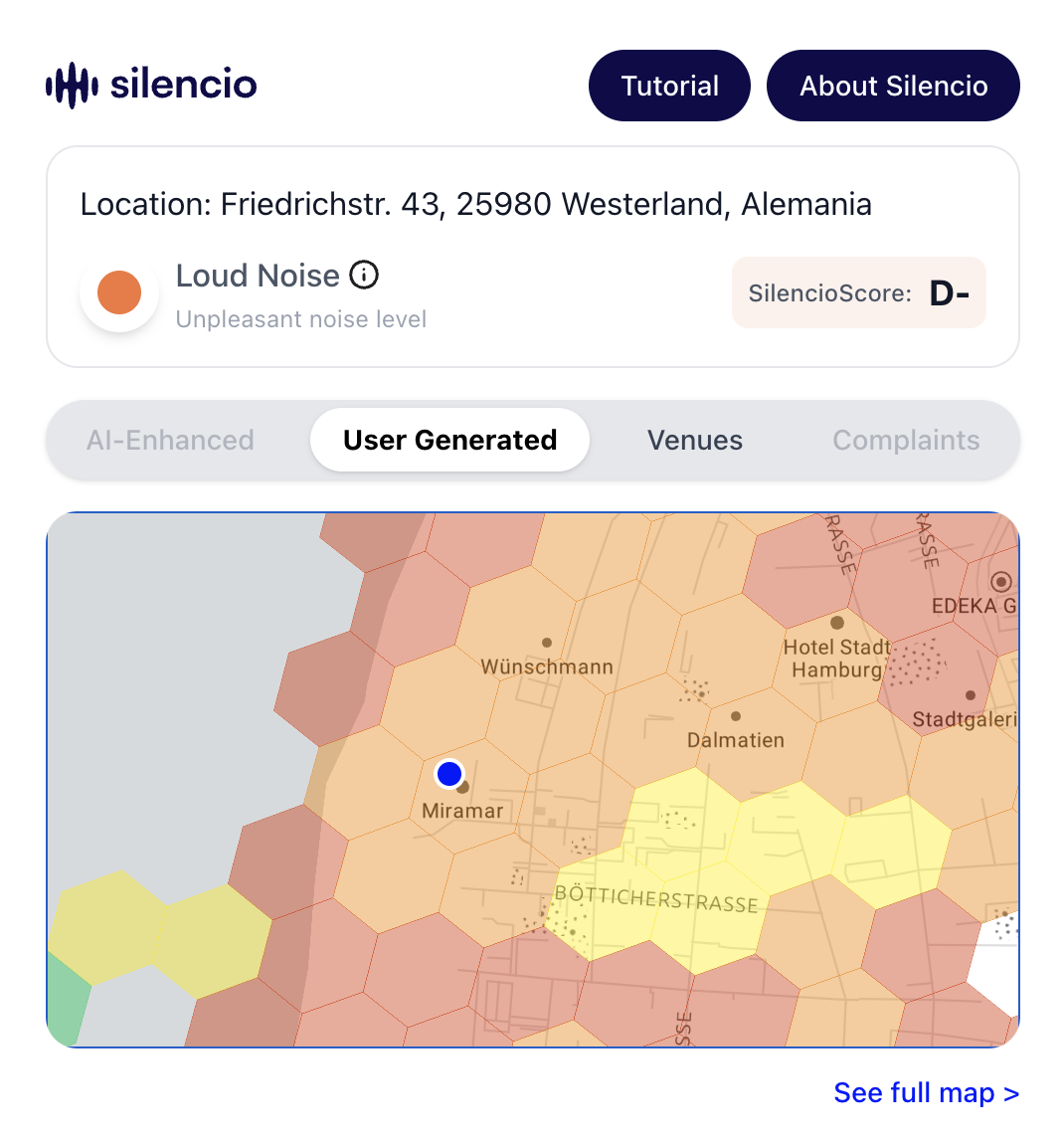The height and width of the screenshot is (1140, 1064).
Task: Select the User Generated tab
Action: pyautogui.click(x=449, y=440)
